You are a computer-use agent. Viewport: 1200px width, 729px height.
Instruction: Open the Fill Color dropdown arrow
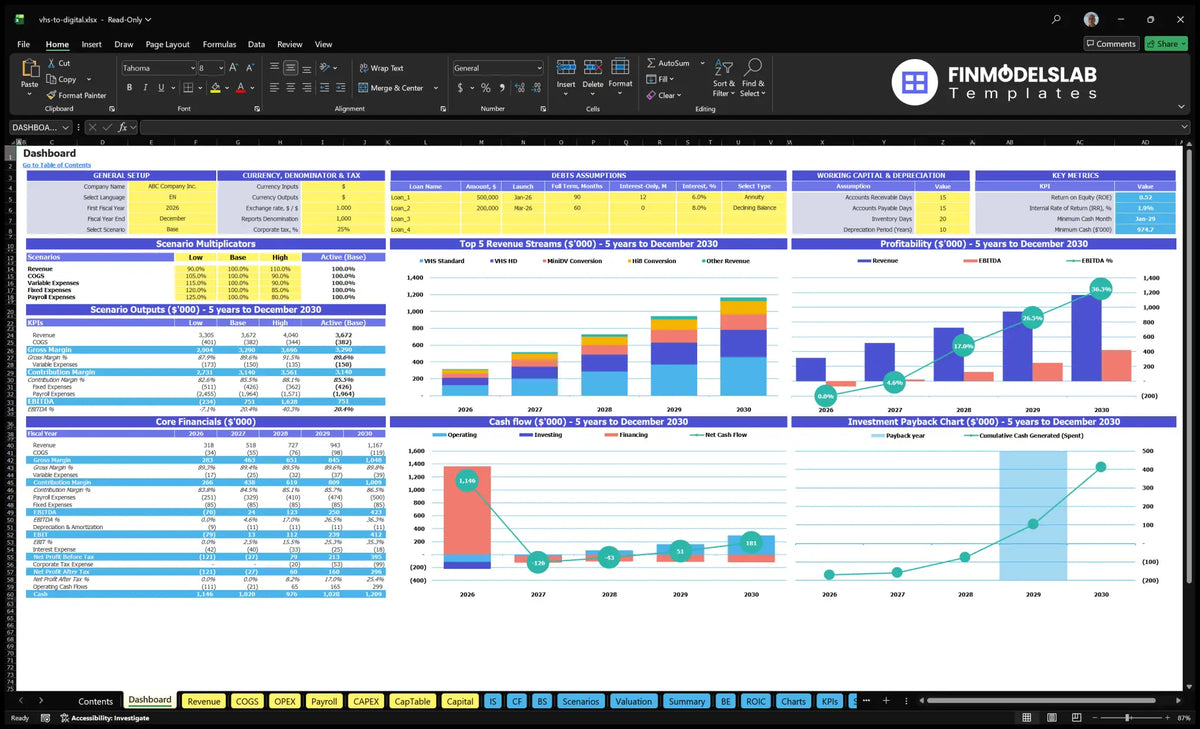pos(225,88)
